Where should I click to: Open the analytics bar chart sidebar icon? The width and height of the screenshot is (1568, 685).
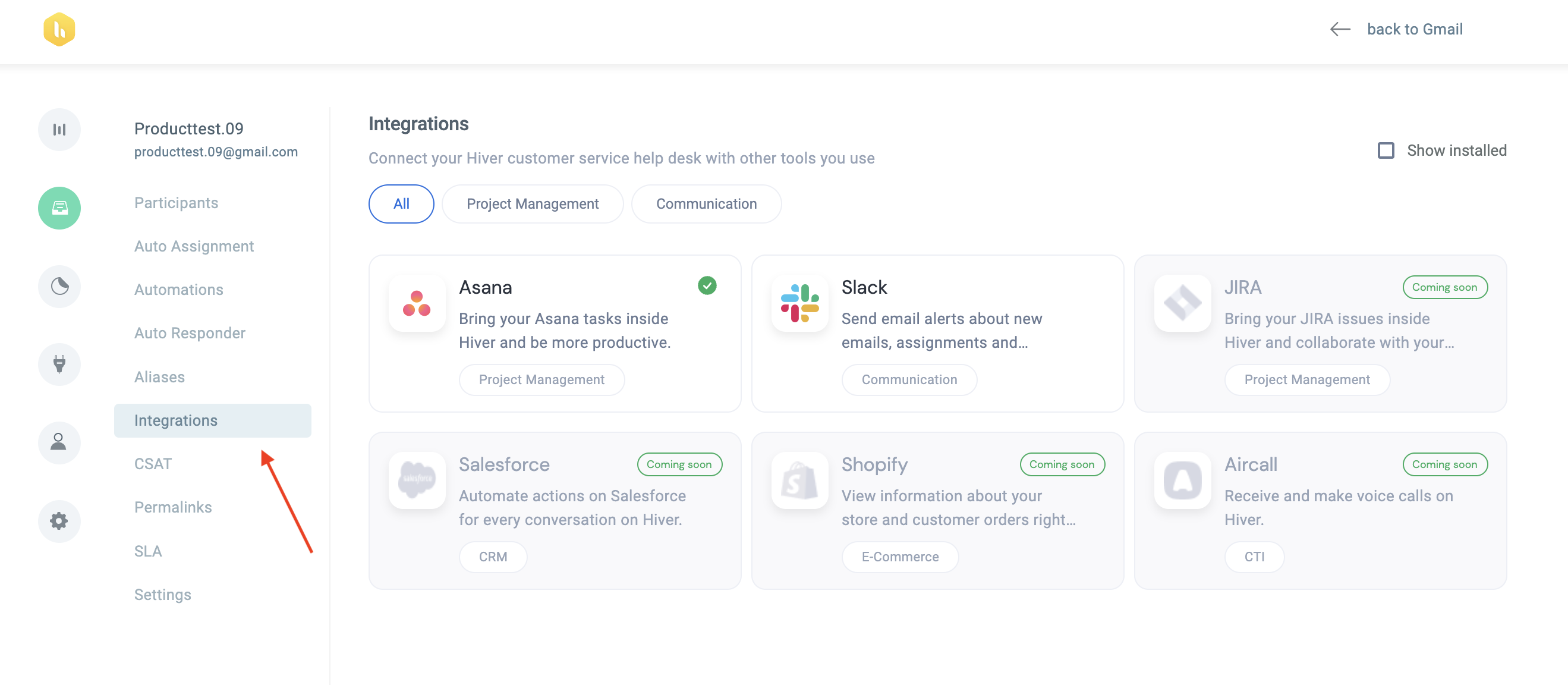click(x=59, y=129)
